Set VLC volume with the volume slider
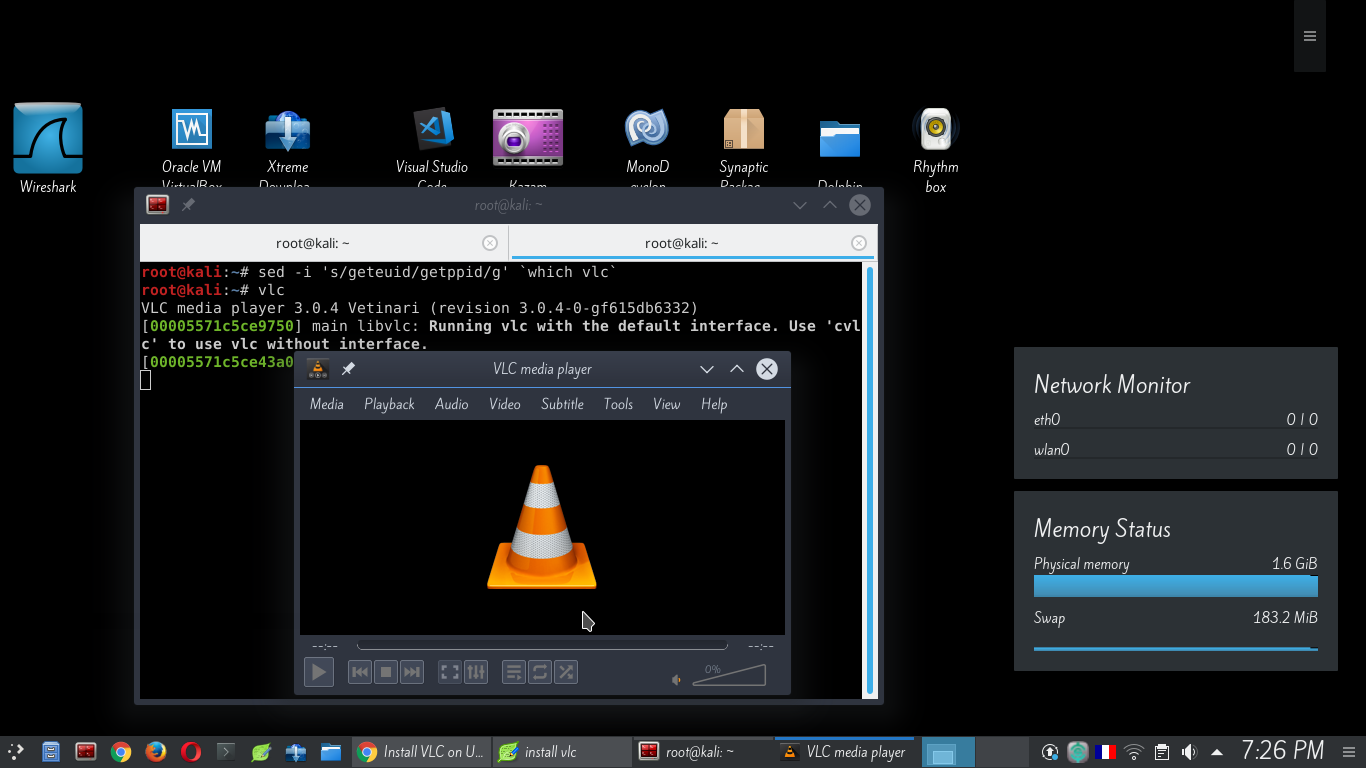 [x=729, y=675]
